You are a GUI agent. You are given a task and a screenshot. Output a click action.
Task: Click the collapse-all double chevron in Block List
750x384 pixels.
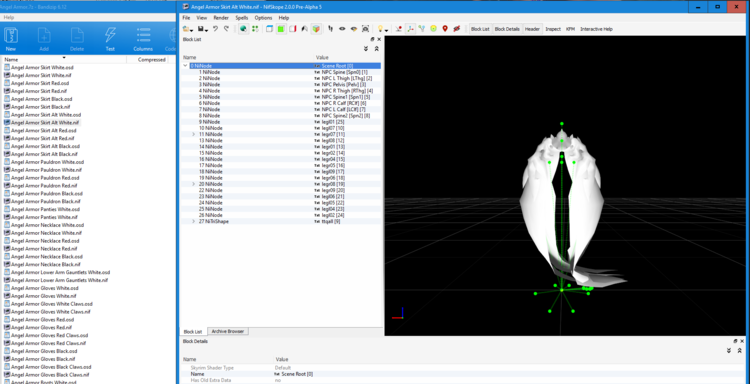(x=376, y=49)
